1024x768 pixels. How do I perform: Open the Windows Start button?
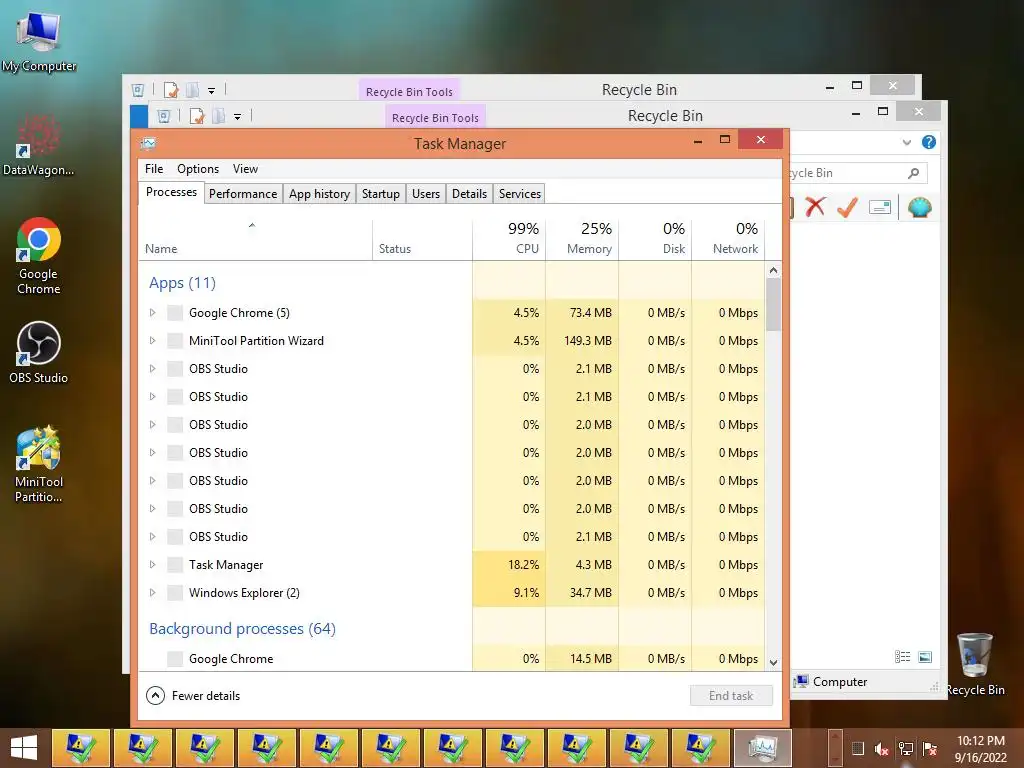tap(24, 748)
